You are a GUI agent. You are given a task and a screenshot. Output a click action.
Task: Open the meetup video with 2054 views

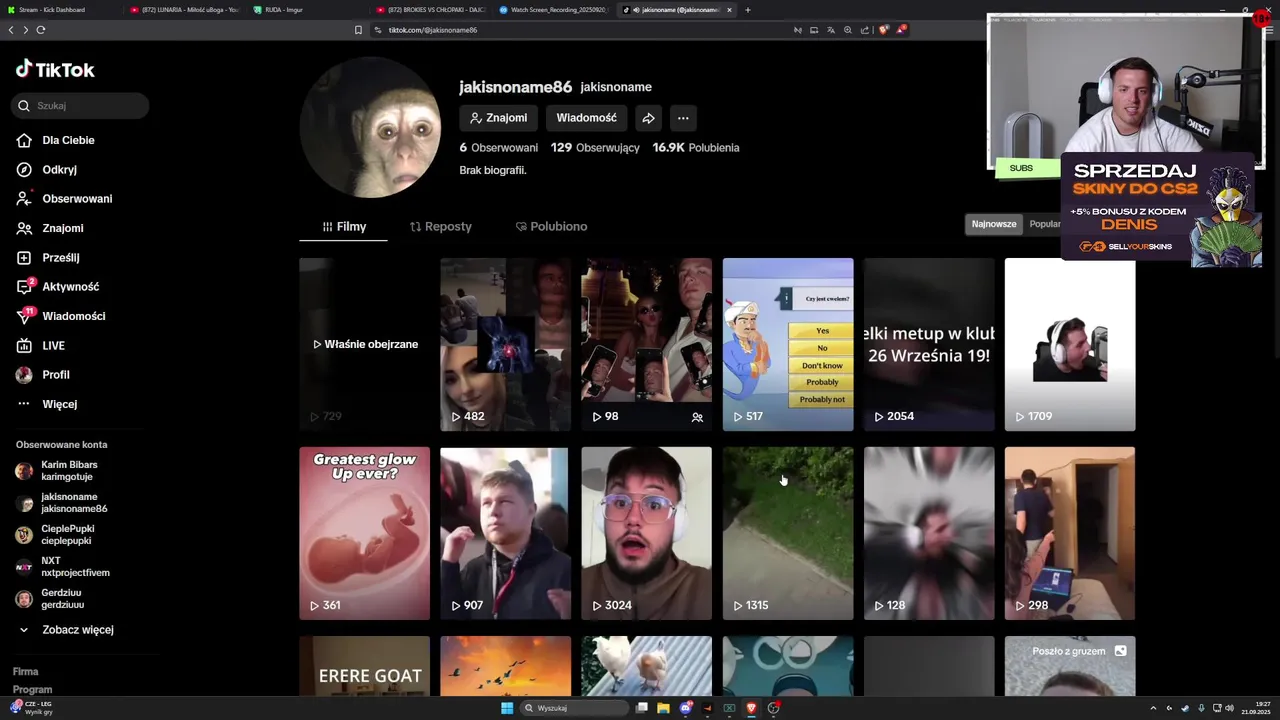(929, 344)
